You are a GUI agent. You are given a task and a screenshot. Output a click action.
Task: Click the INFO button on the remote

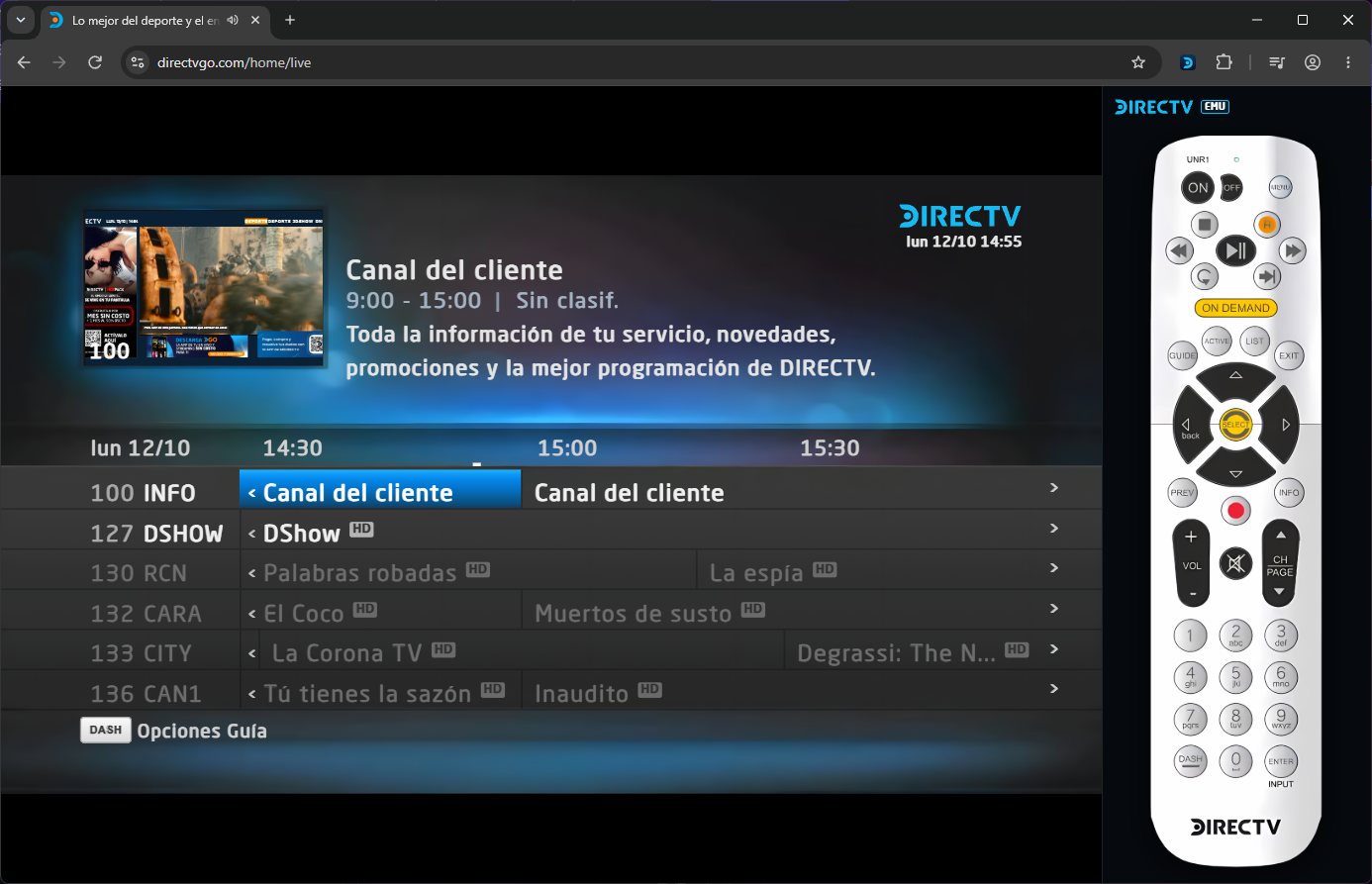(1289, 492)
